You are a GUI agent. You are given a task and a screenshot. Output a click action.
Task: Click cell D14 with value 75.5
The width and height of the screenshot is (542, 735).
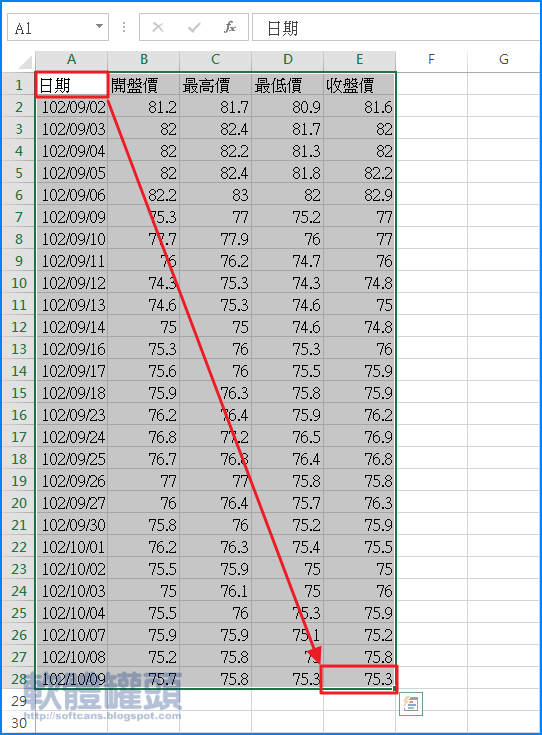click(x=287, y=371)
